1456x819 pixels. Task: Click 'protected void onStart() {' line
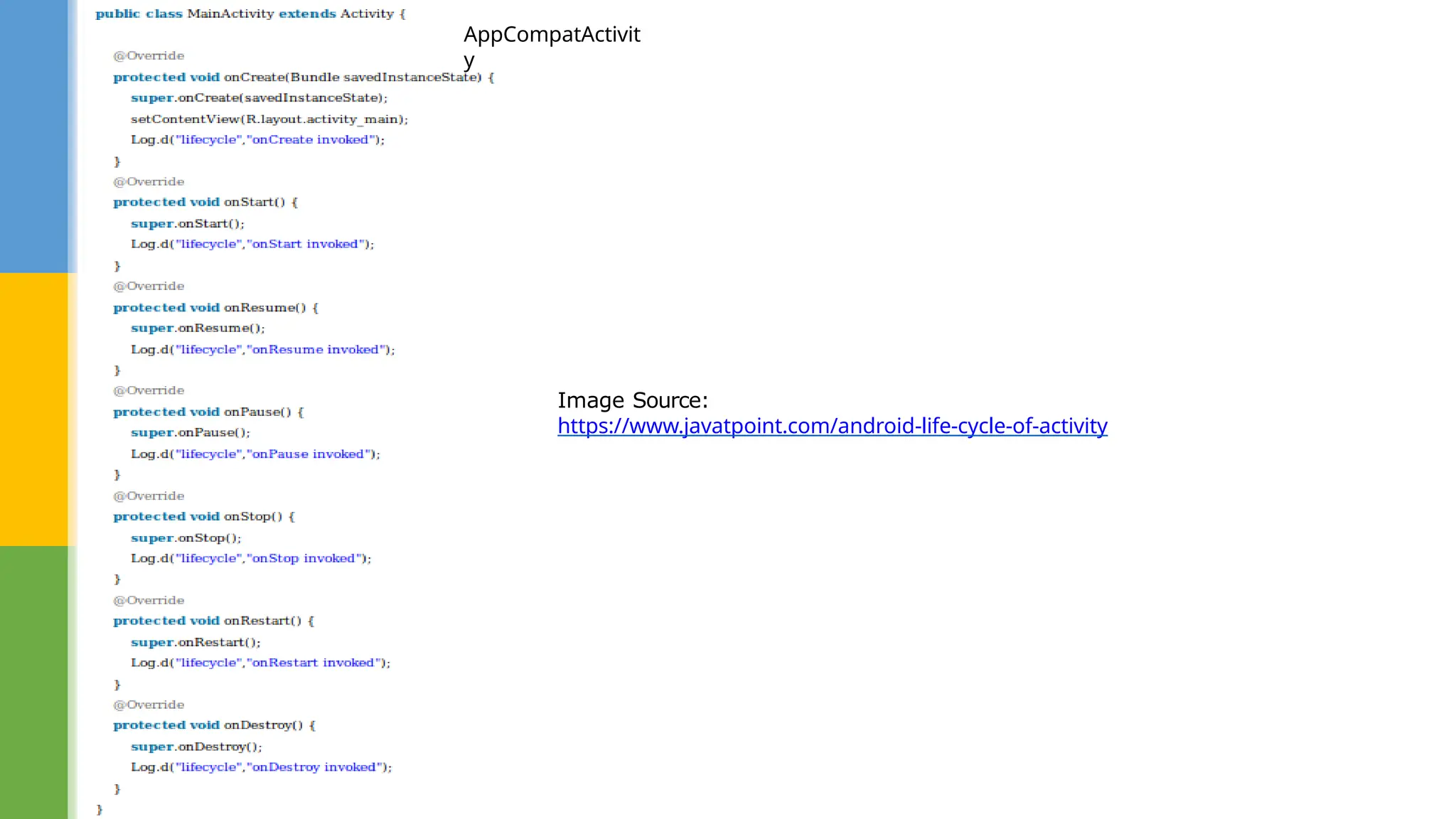pos(205,202)
